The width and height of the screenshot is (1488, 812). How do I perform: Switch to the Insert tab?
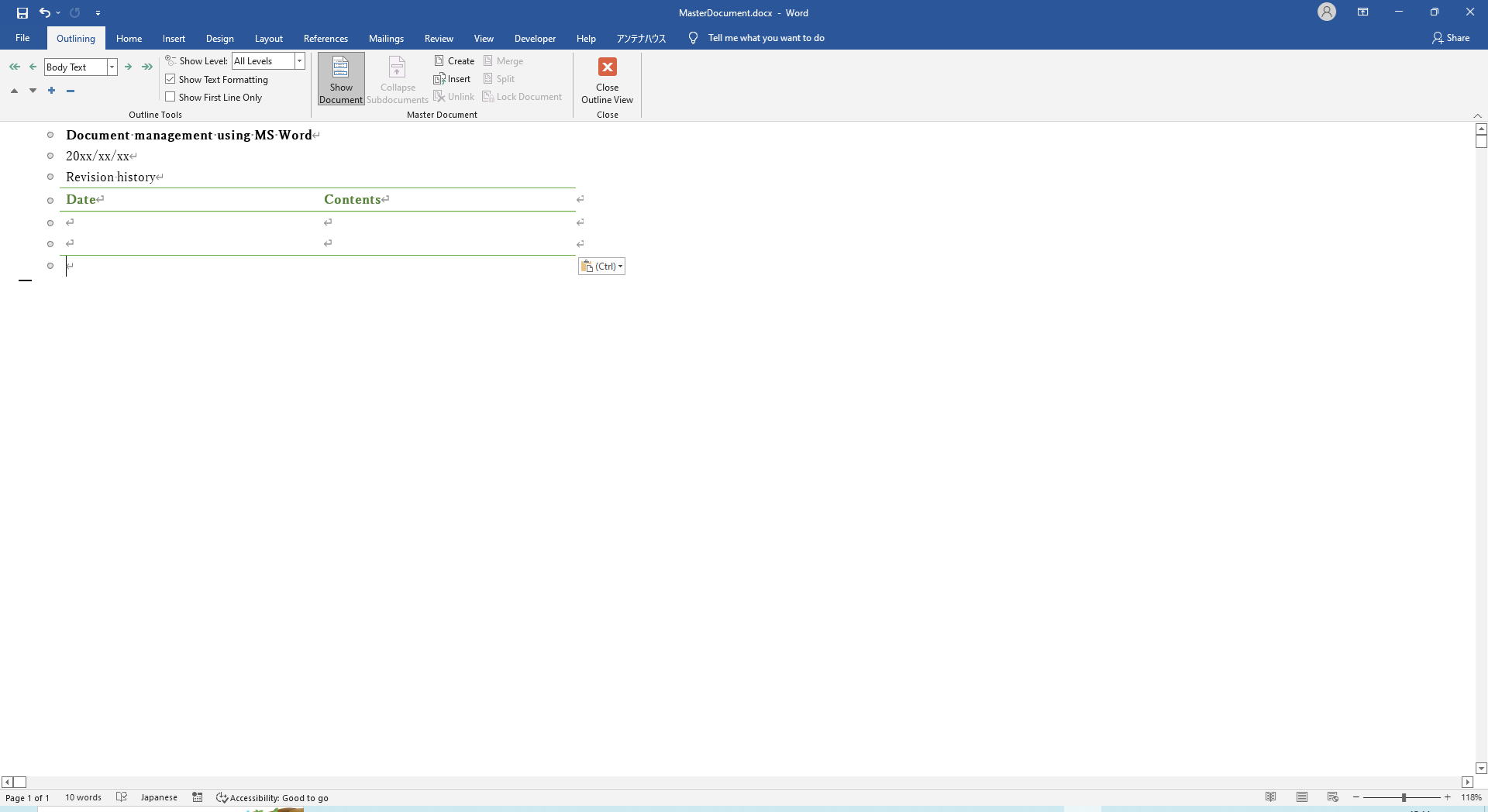pyautogui.click(x=174, y=39)
